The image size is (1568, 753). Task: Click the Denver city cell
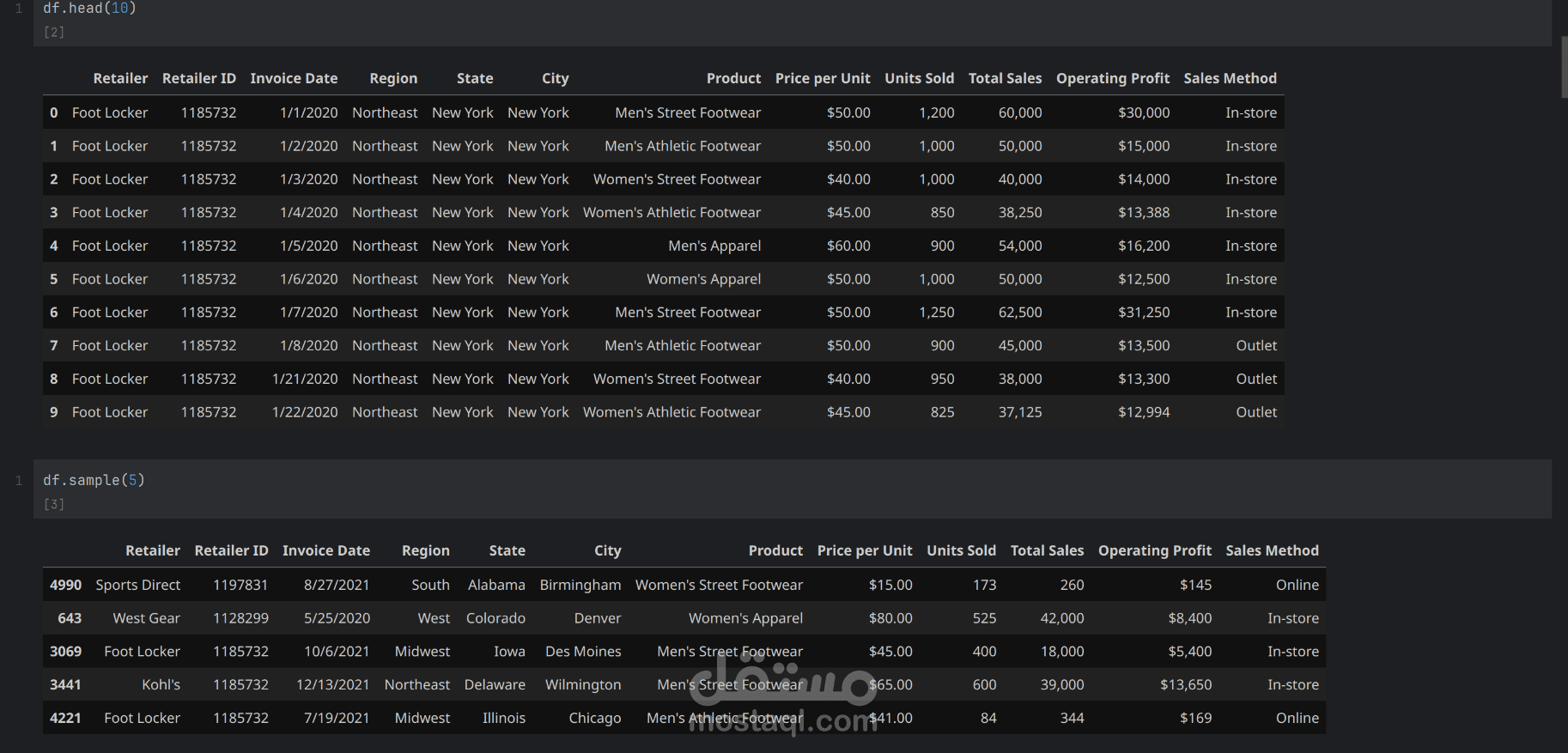coord(598,618)
